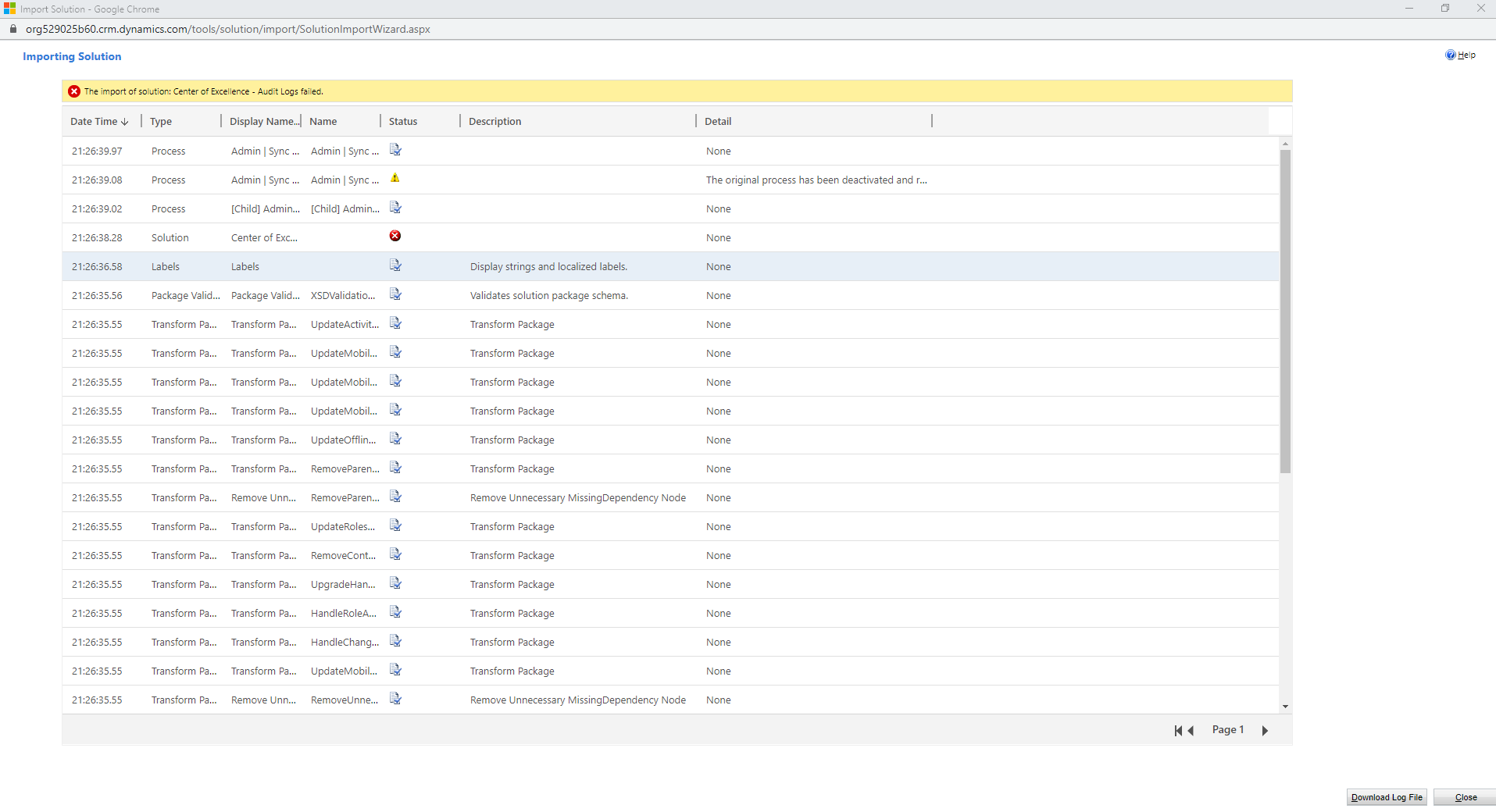Go to the next page with the forward arrow
Screen dimensions: 1496x812
pos(1265,730)
